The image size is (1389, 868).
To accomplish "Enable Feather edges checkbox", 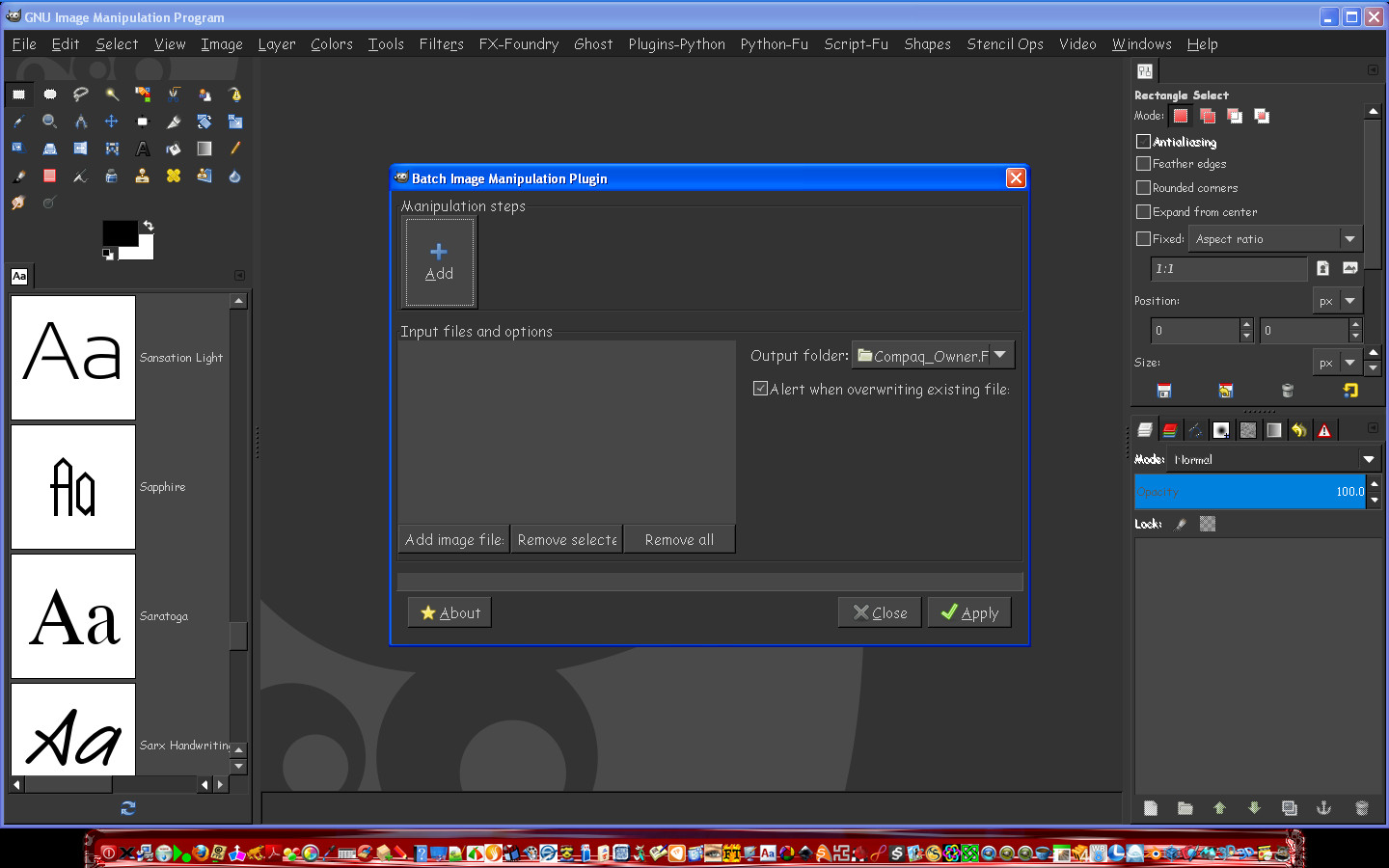I will [1143, 164].
